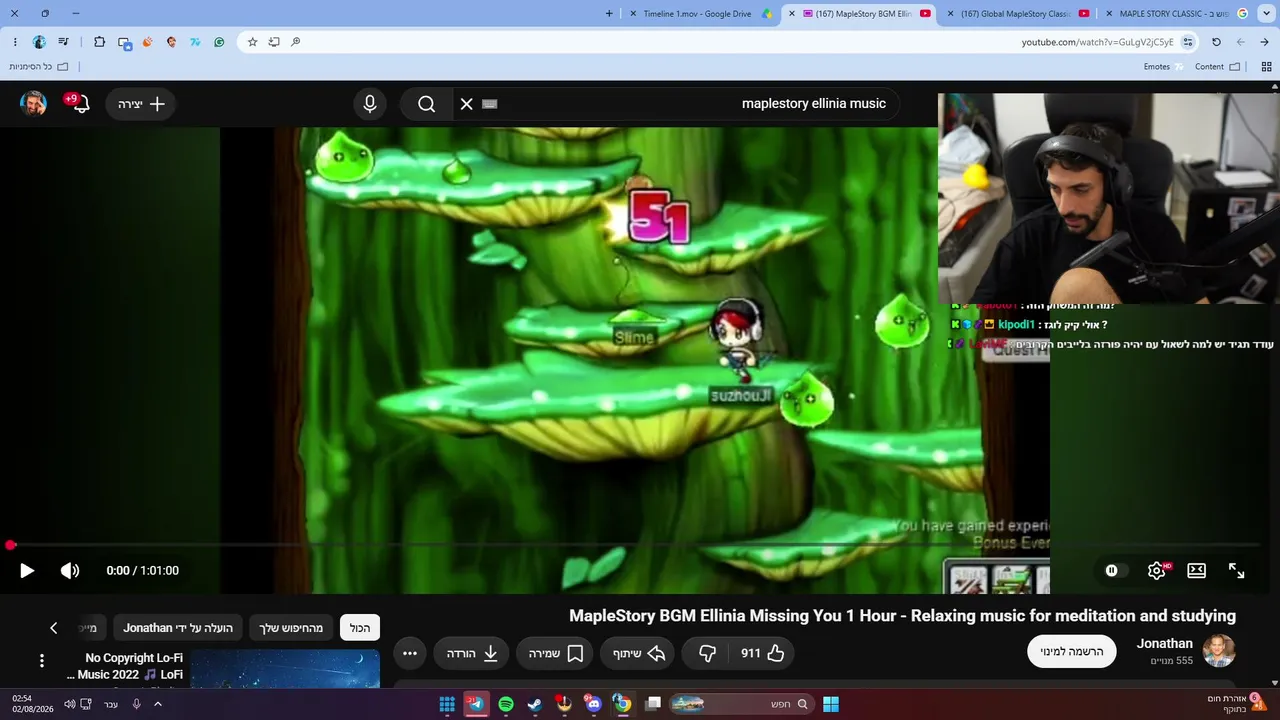This screenshot has width=1280, height=720.
Task: Open the Emotes bookmark
Action: pos(1163,67)
